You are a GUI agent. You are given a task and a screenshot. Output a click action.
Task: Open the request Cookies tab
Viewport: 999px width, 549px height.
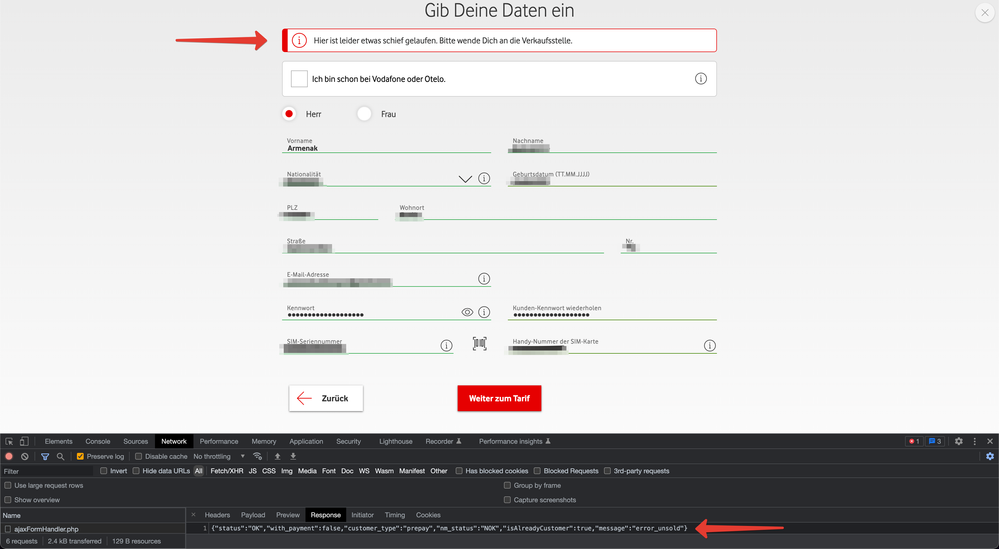coord(428,515)
